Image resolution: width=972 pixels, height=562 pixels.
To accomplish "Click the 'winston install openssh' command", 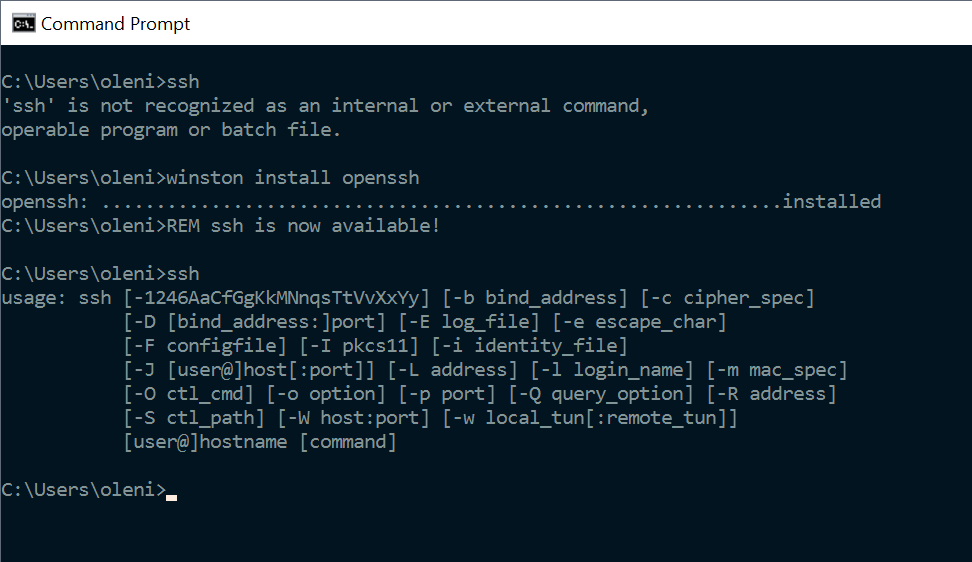I will (x=293, y=178).
